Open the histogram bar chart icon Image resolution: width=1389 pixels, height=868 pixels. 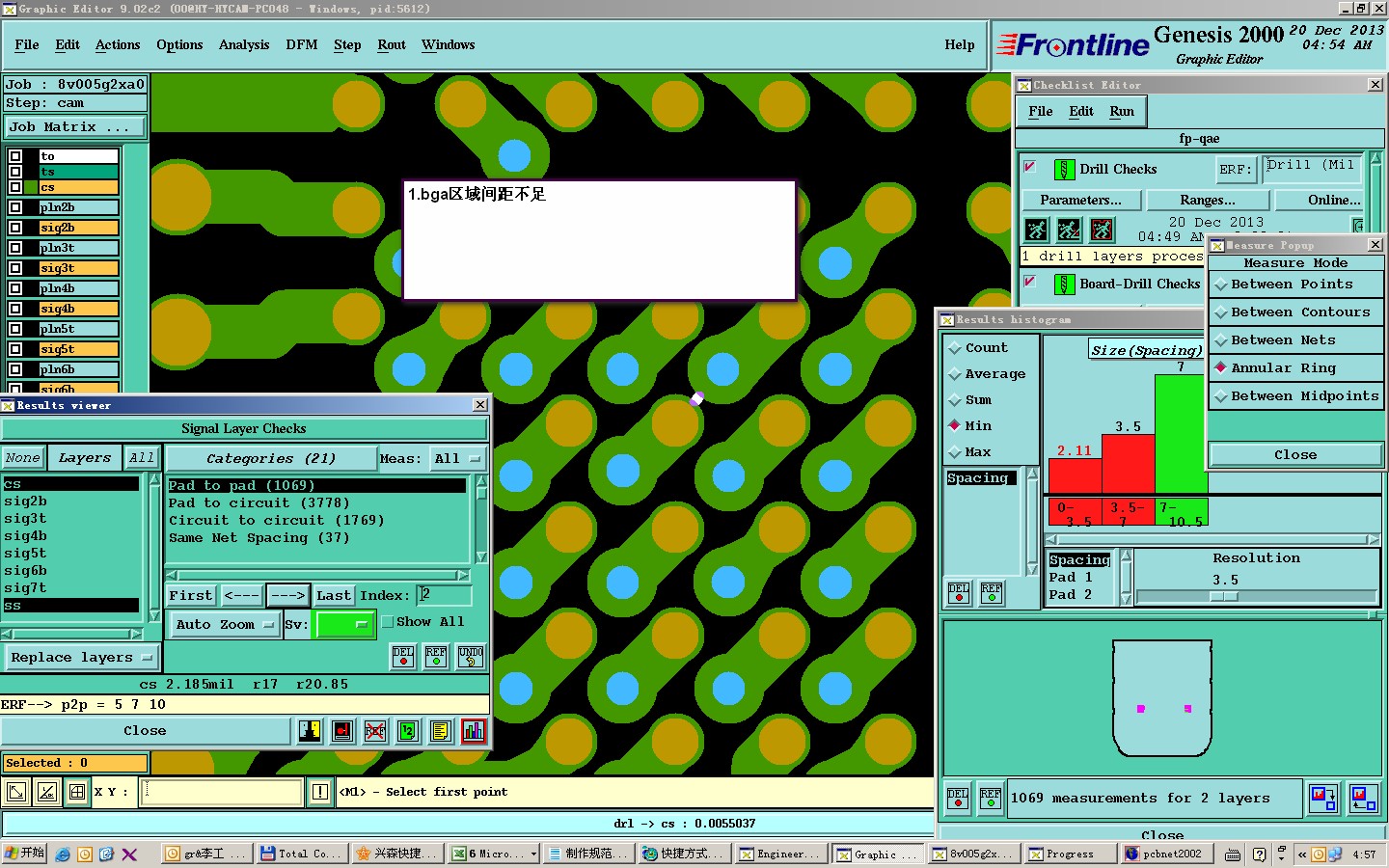click(474, 731)
